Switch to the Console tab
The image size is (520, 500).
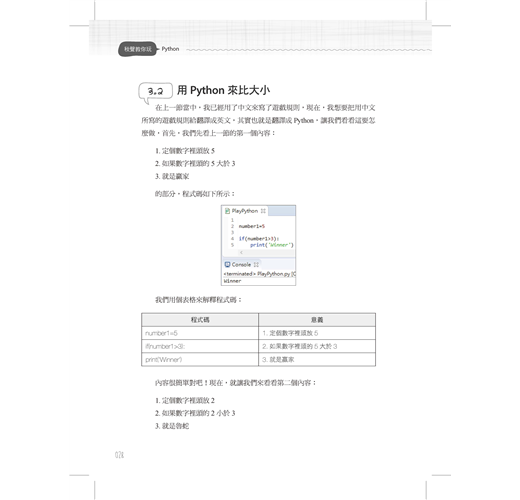click(x=241, y=265)
